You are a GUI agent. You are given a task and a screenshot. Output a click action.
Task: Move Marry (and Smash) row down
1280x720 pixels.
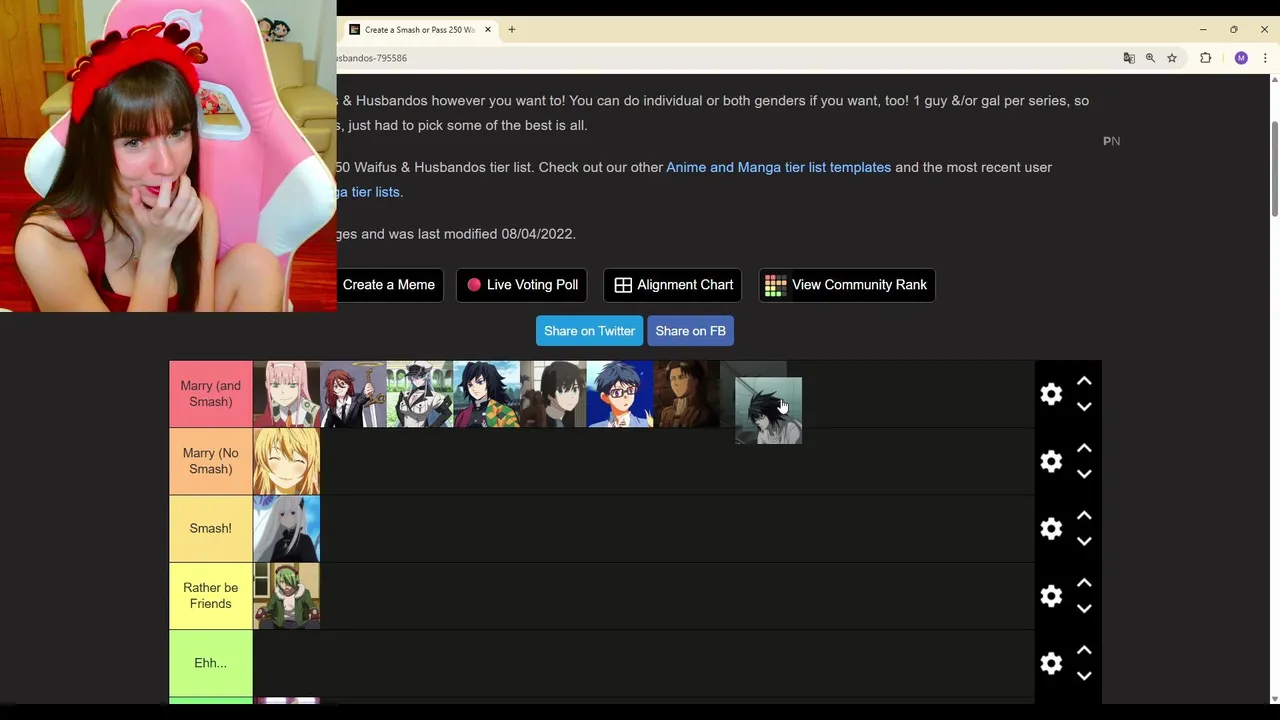(1084, 407)
